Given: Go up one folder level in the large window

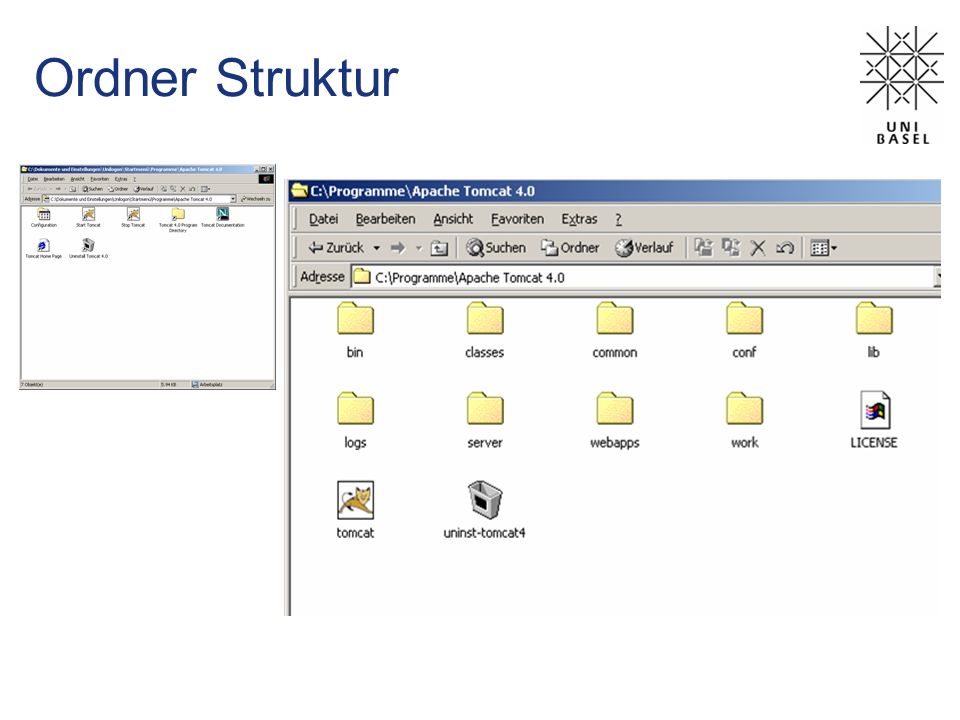Looking at the screenshot, I should pyautogui.click(x=439, y=248).
